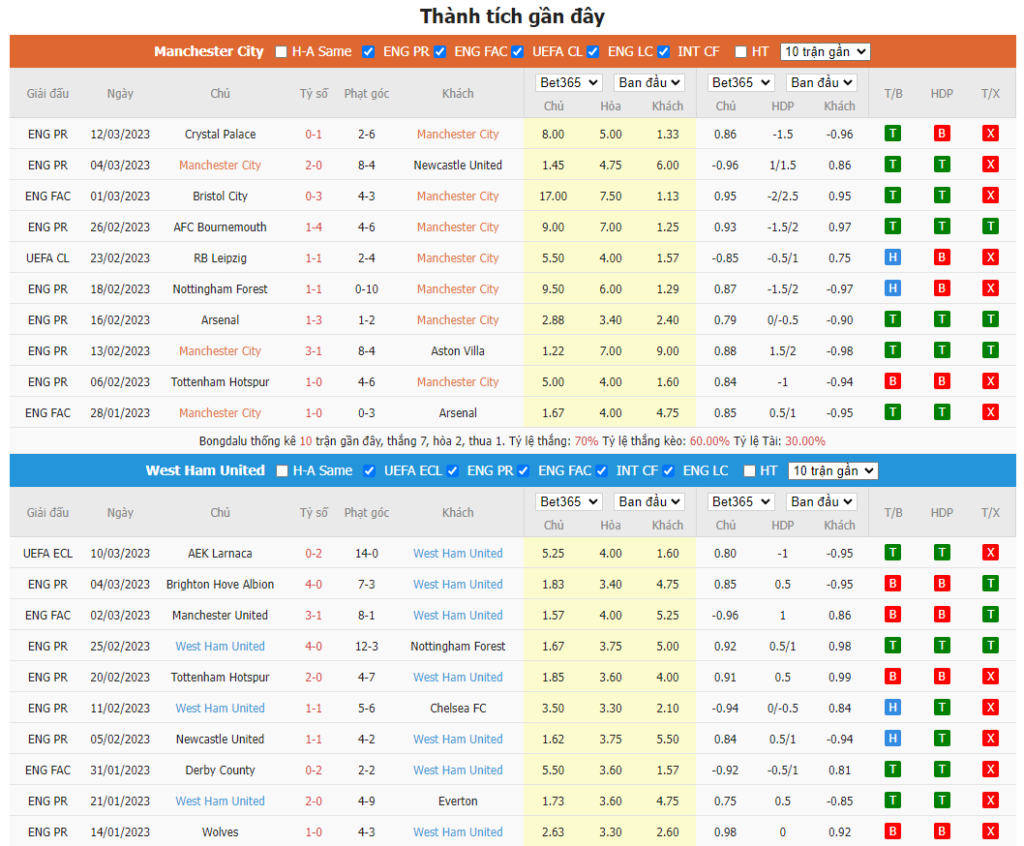Open 'Ban đầu' dropdown above handicap Khách, Manchester City table
Image resolution: width=1024 pixels, height=846 pixels.
pos(822,83)
